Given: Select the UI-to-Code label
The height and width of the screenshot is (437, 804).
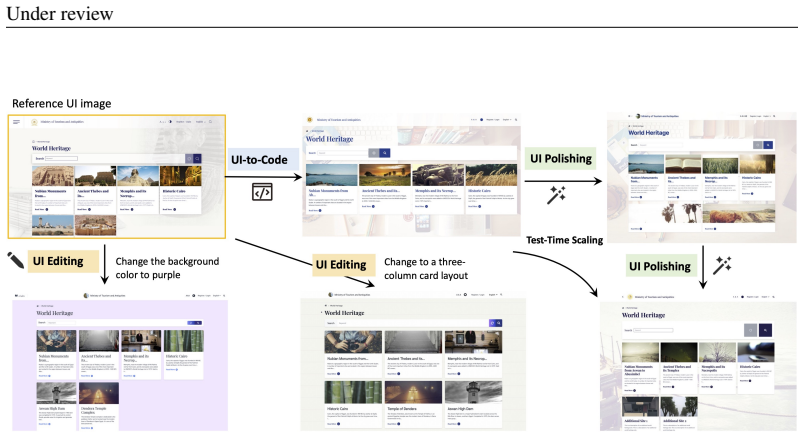Looking at the screenshot, I should (259, 160).
